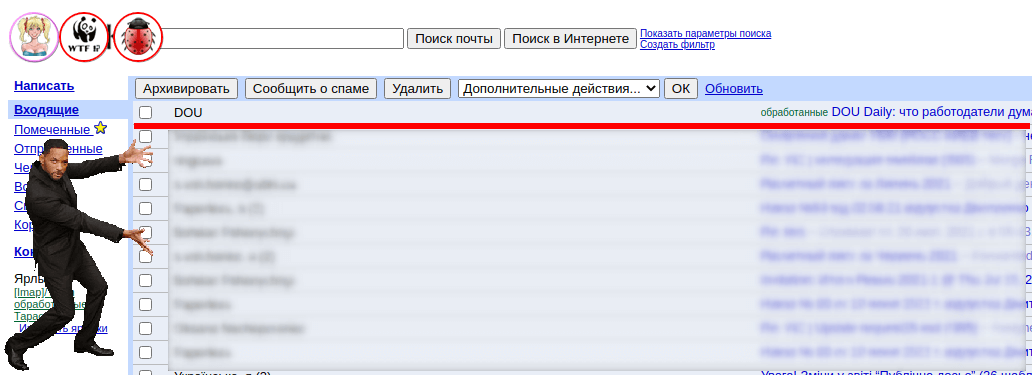Screen dimensions: 1032x375
Task: Click the WTF panda logo icon
Action: 84,38
